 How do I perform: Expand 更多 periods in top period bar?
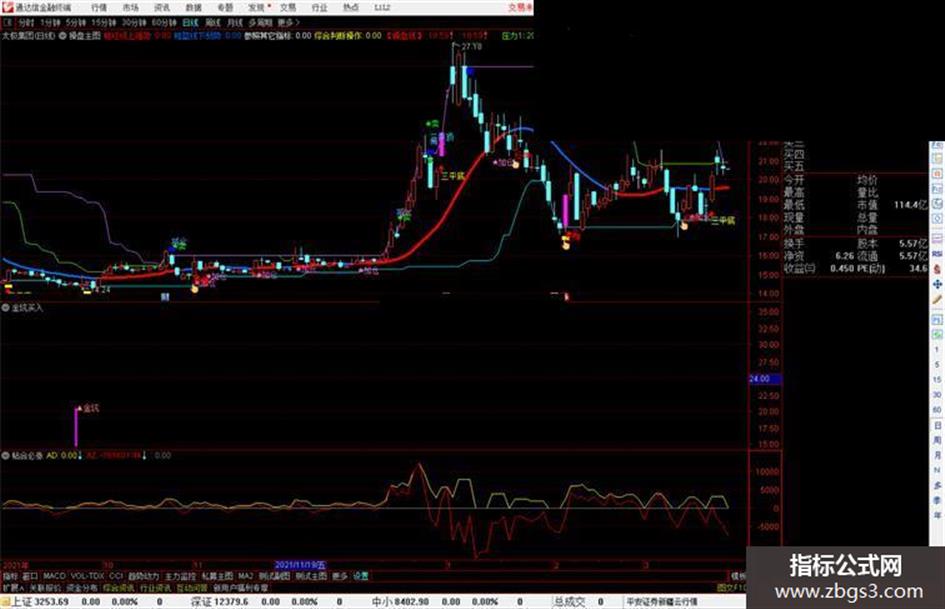point(288,22)
